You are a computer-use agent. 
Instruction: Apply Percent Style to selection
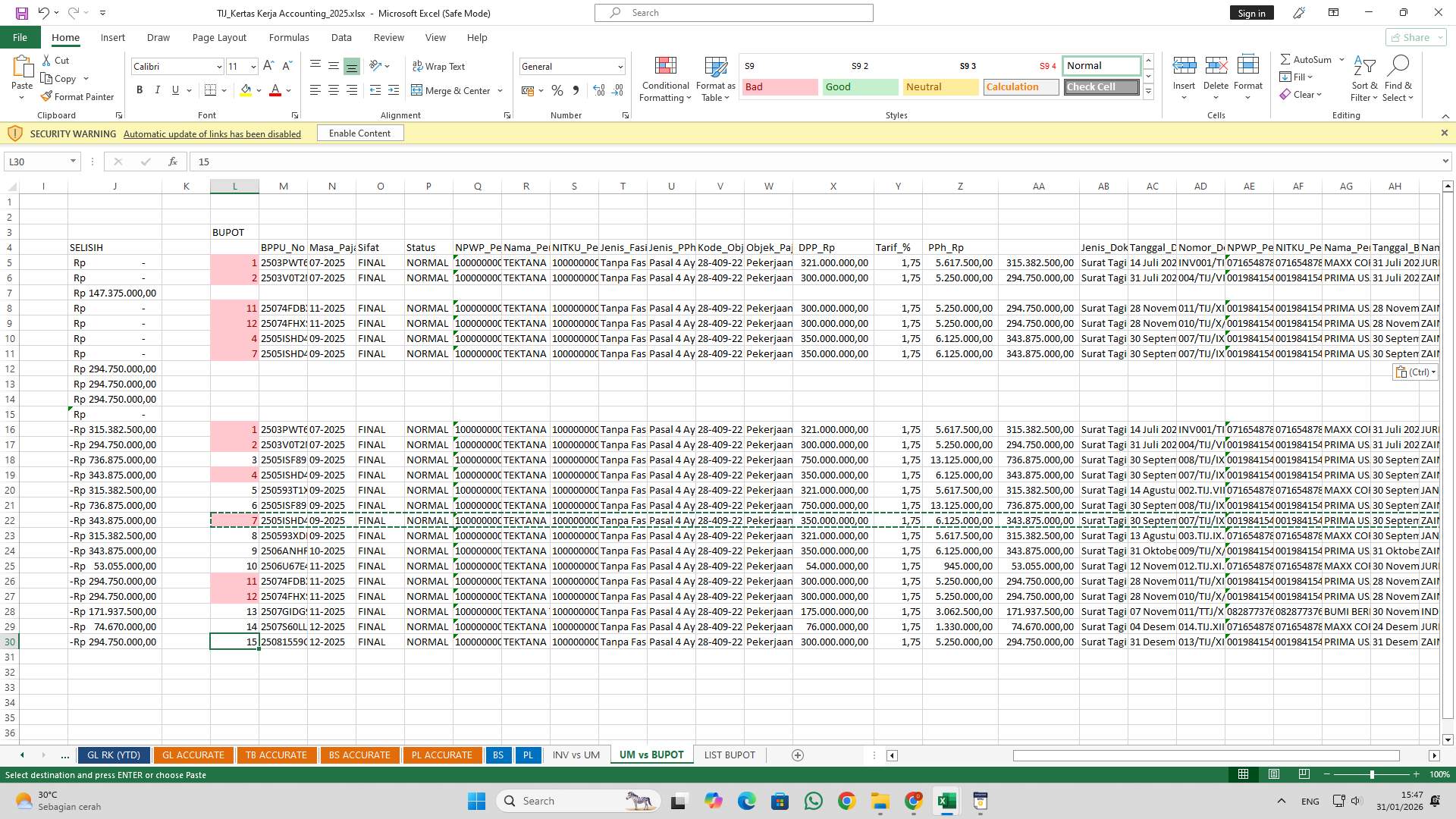tap(557, 90)
